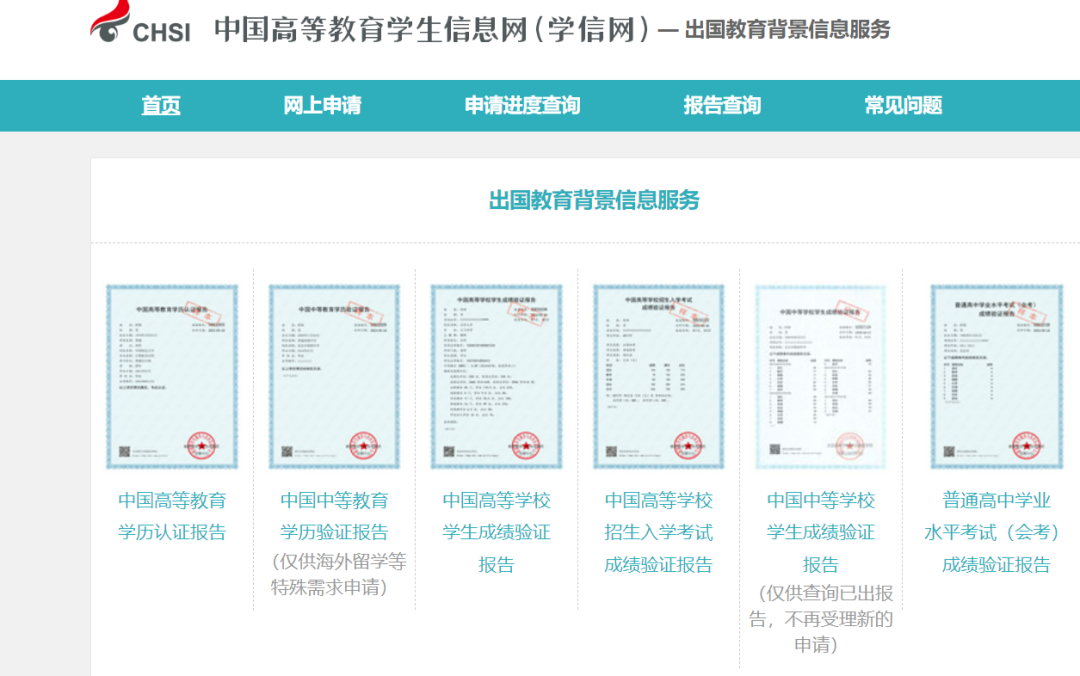Open the 常见问题 nav item
Viewport: 1080px width, 676px height.
(x=903, y=105)
